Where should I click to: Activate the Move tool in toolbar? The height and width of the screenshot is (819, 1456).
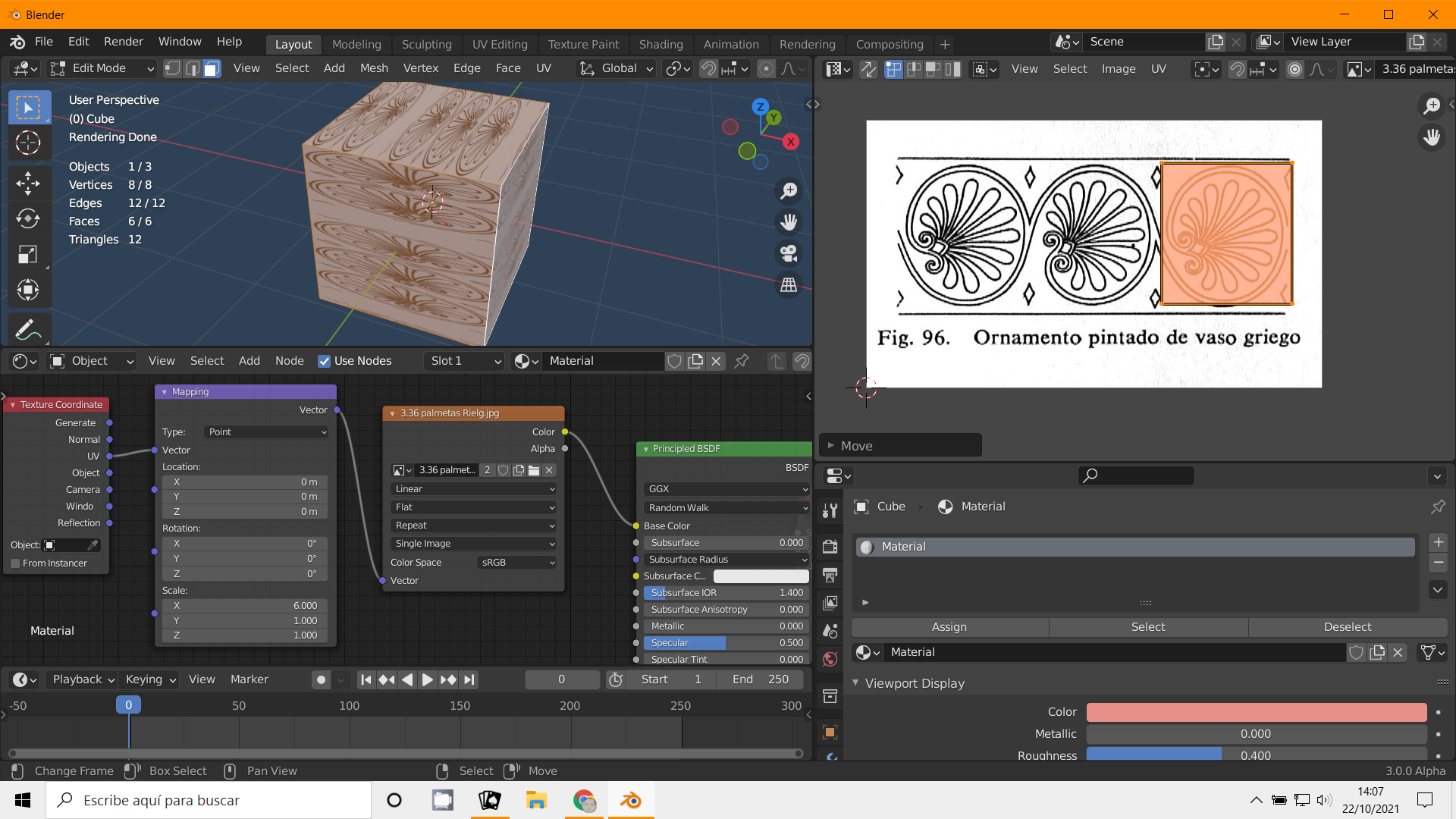tap(28, 183)
